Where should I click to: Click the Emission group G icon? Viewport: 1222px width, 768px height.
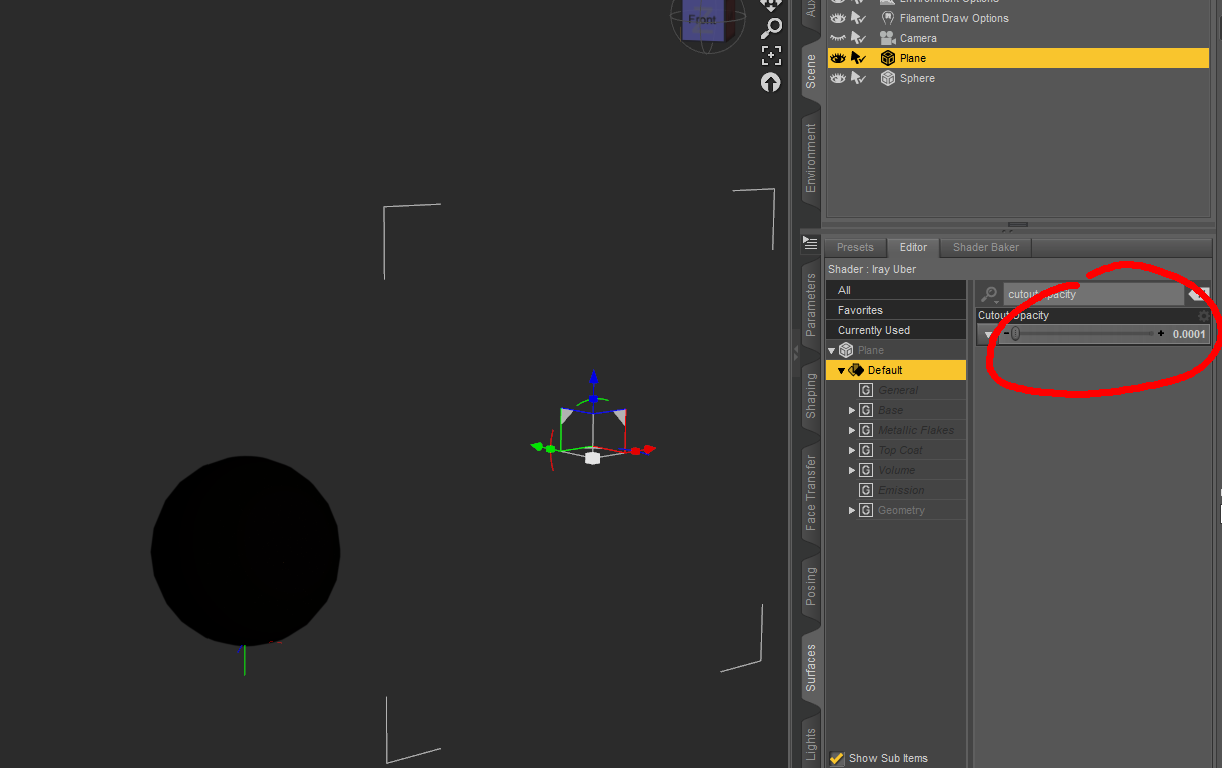866,490
